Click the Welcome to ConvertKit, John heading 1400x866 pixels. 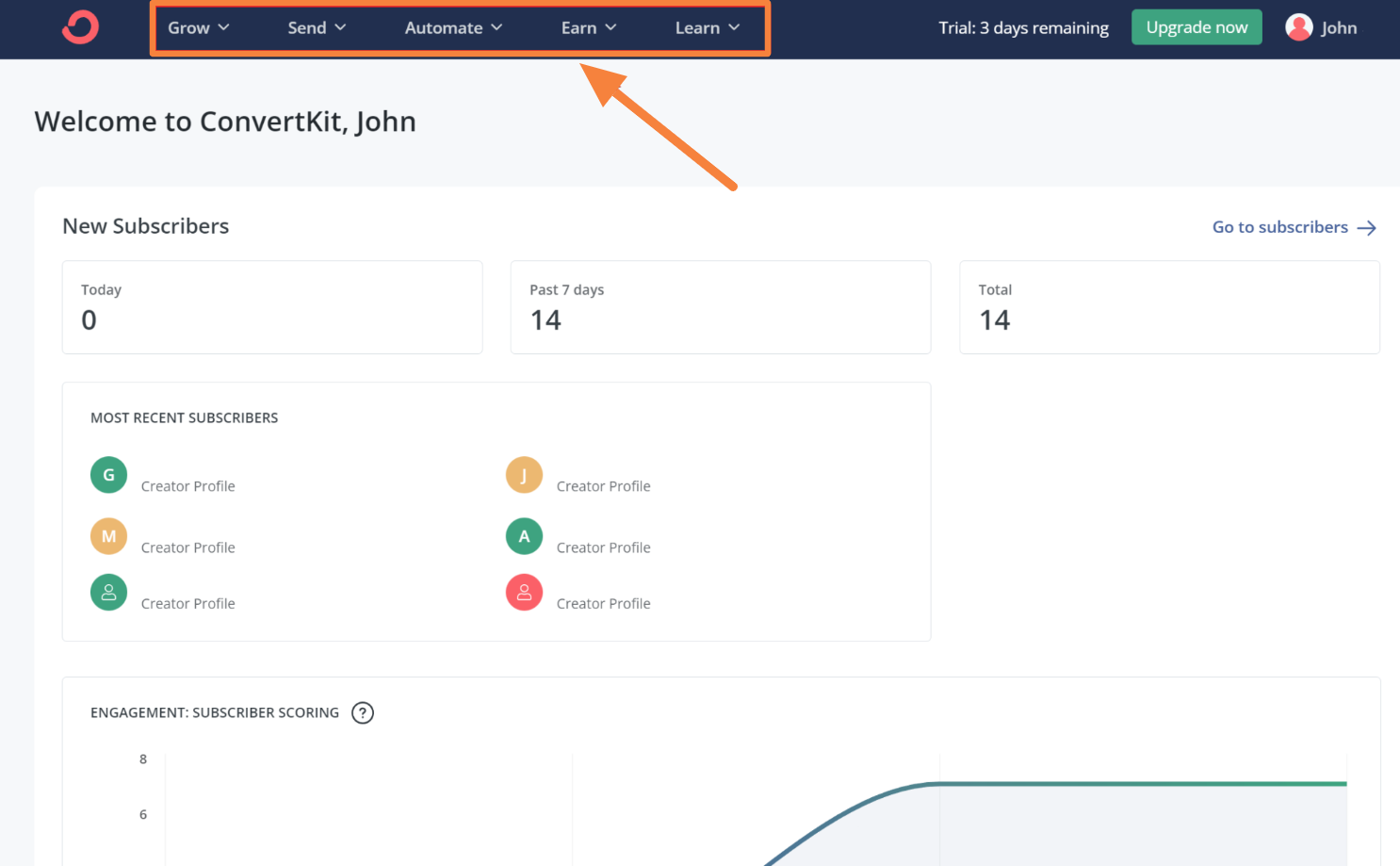pyautogui.click(x=225, y=122)
